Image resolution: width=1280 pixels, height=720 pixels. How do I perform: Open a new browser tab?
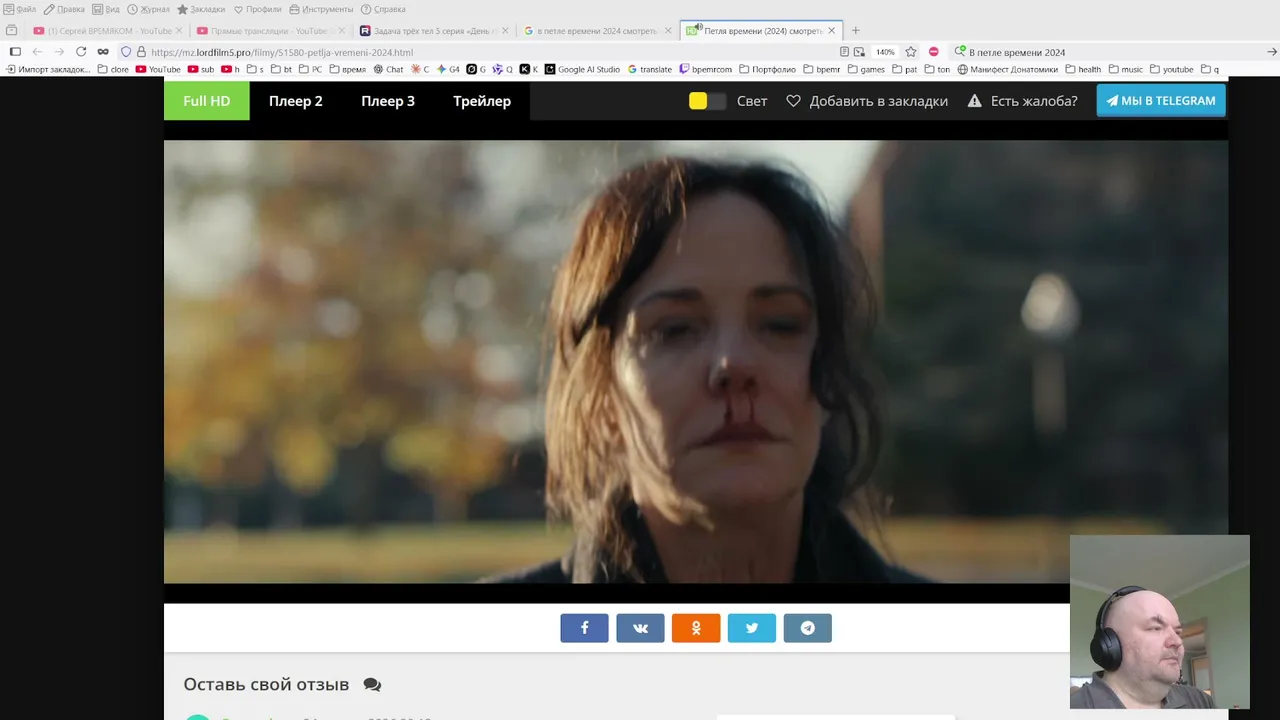(855, 31)
